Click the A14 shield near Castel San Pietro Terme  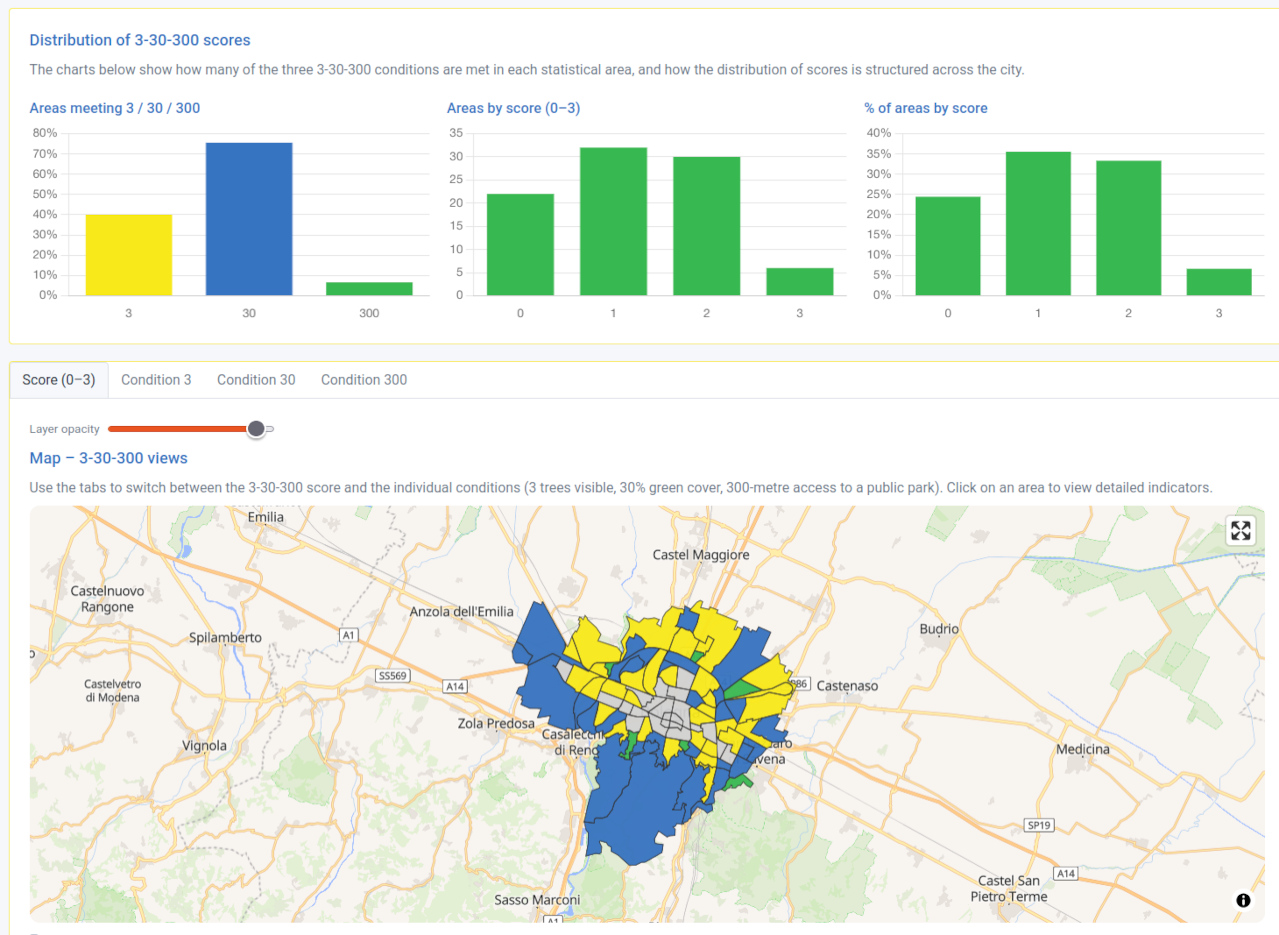coord(1066,874)
